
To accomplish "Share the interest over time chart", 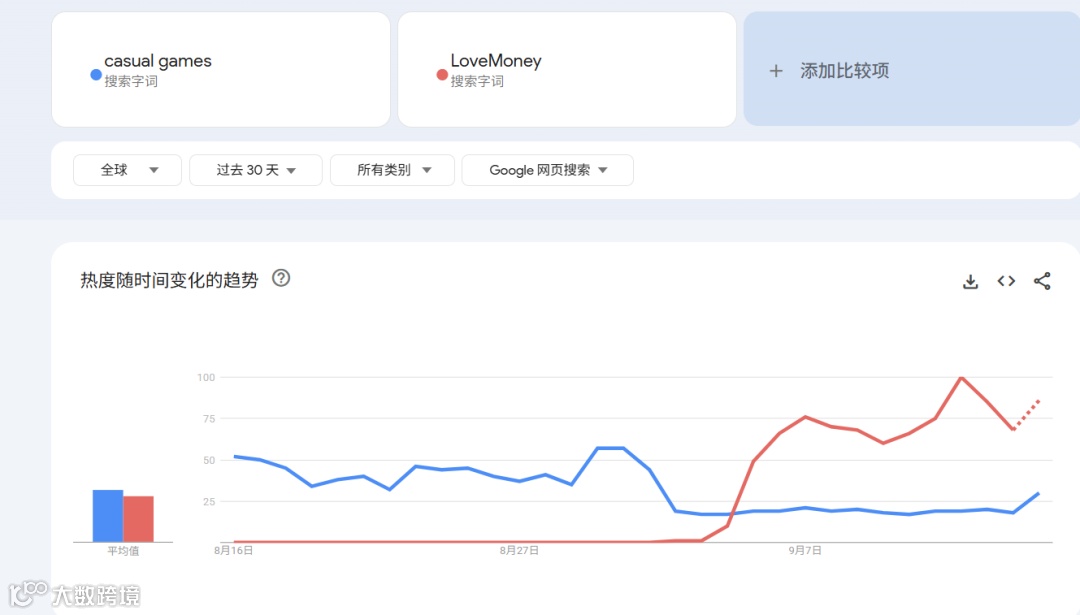I will click(x=1042, y=281).
